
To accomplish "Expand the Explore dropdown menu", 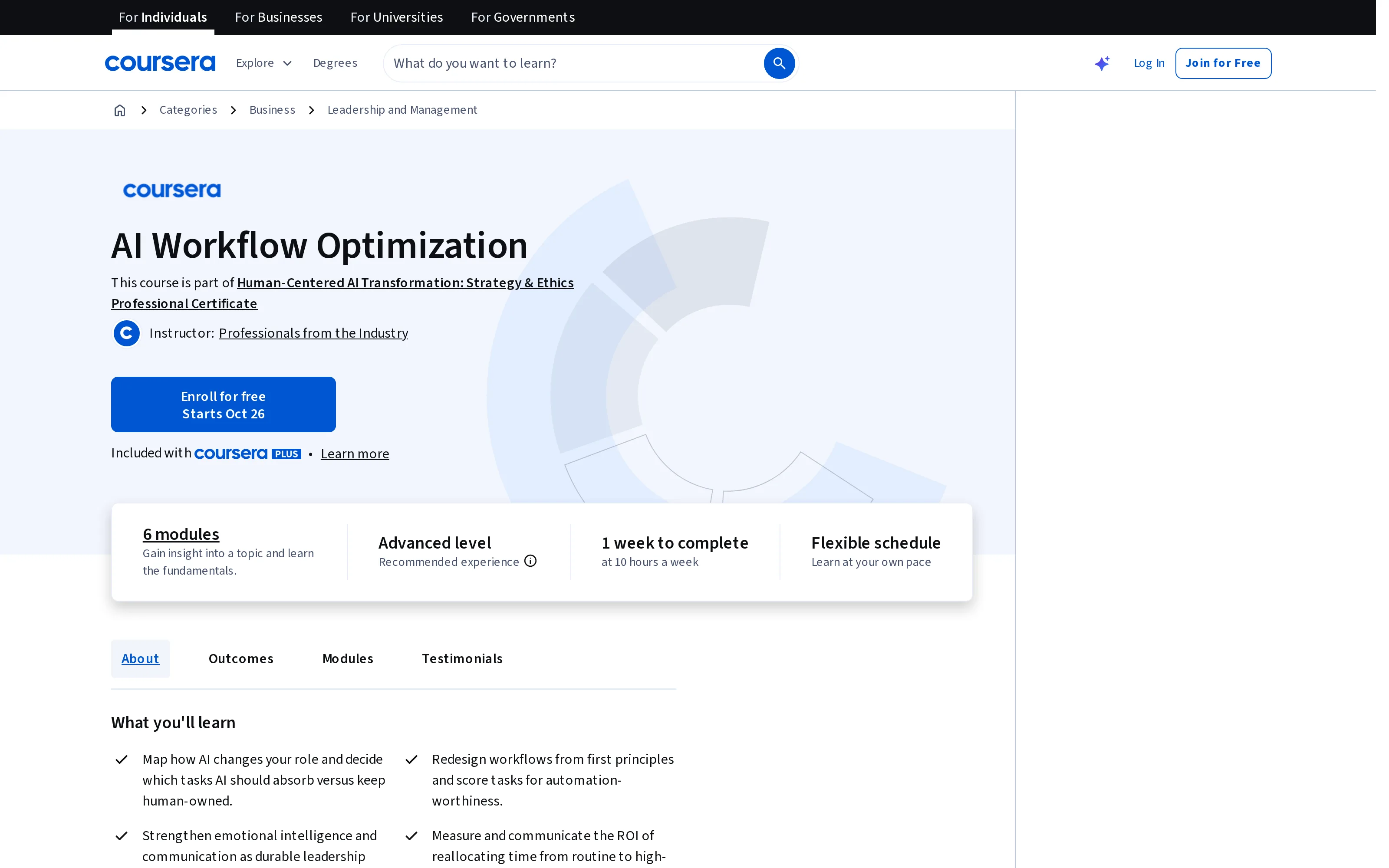I will (x=264, y=63).
